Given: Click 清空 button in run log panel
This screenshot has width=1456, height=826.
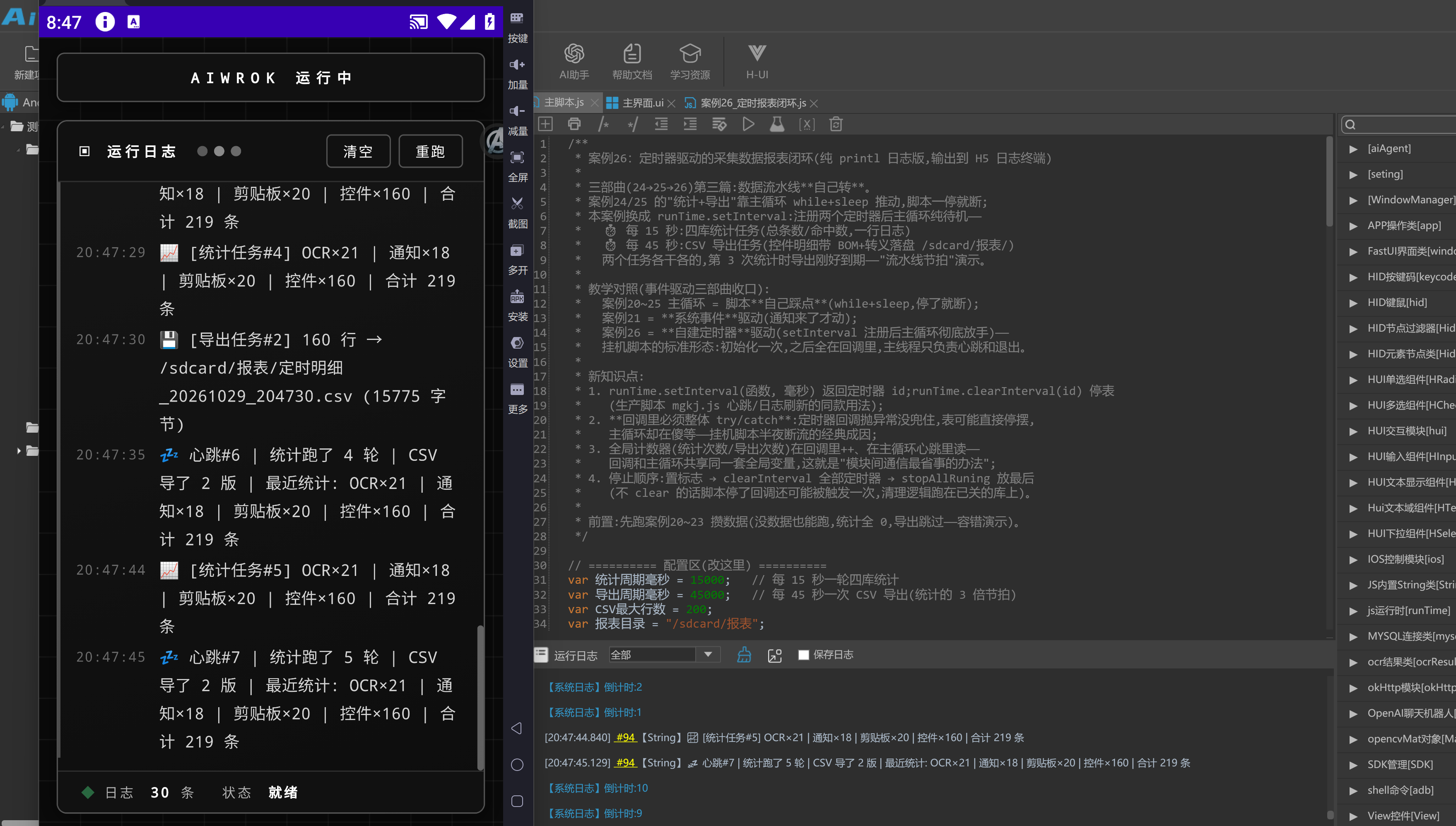Looking at the screenshot, I should (358, 152).
